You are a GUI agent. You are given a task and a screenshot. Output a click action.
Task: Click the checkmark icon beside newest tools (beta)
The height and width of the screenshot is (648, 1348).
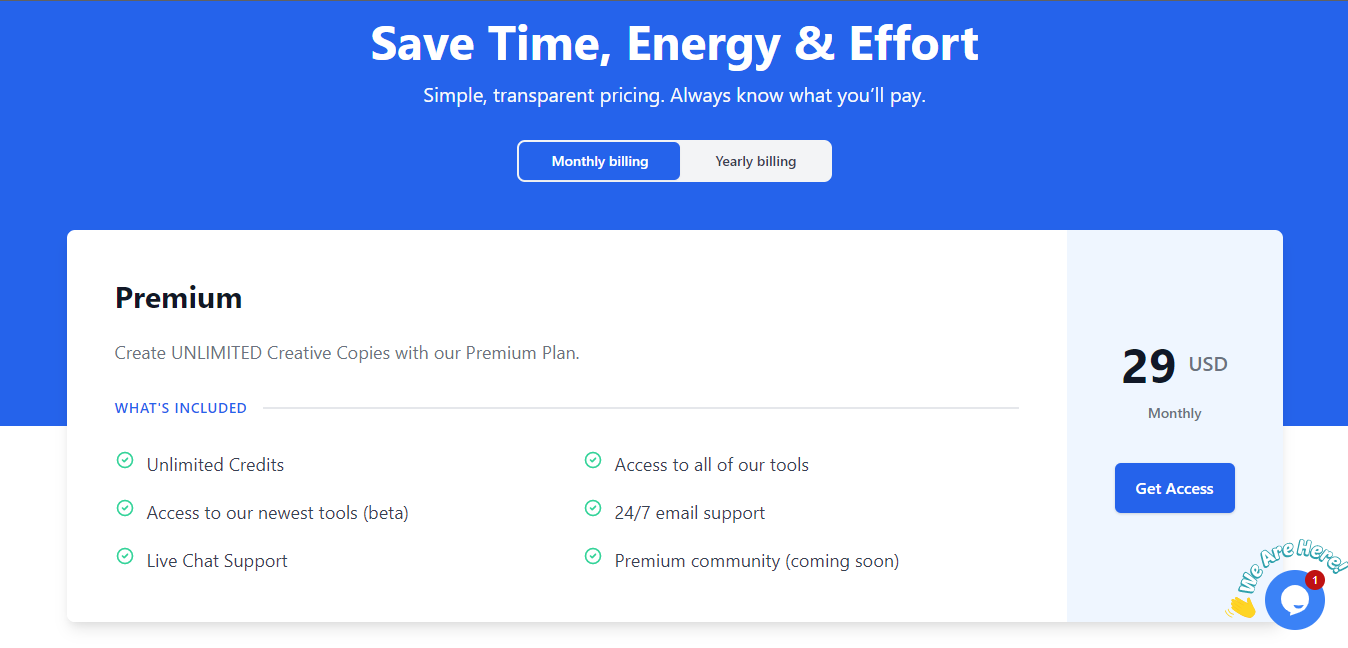(x=125, y=509)
